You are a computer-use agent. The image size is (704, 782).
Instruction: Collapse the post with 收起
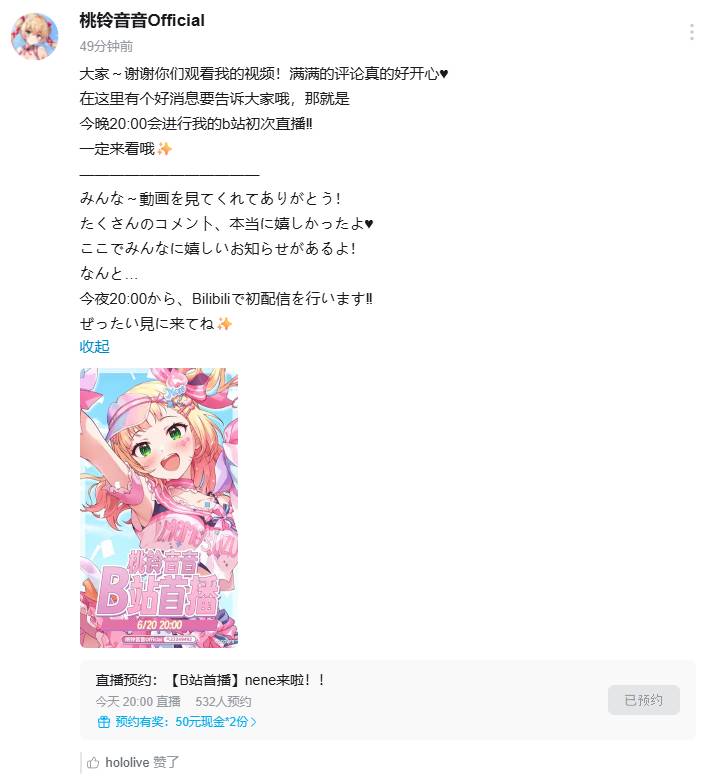pos(94,347)
